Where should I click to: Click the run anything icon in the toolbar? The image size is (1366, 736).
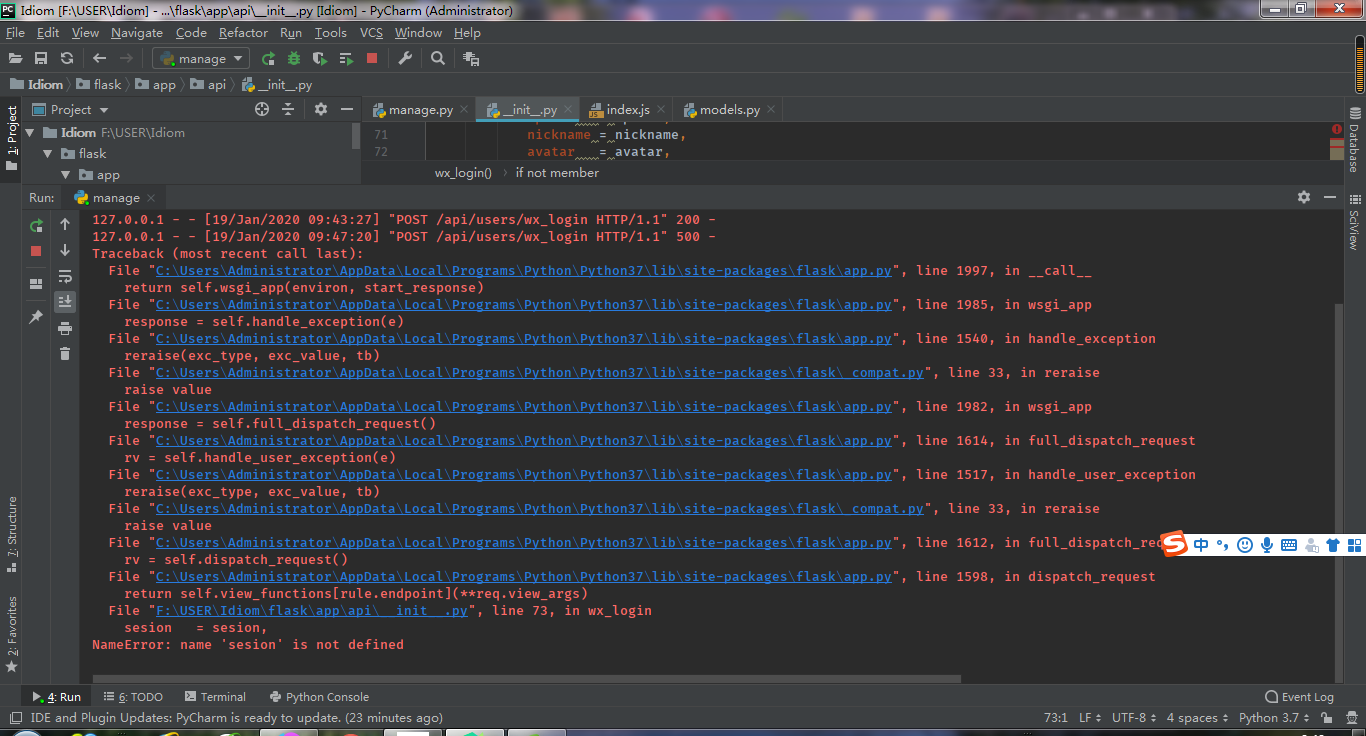pos(471,59)
